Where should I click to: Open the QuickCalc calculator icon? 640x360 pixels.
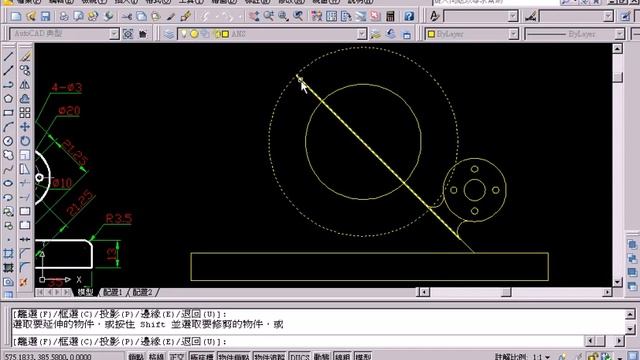point(390,16)
